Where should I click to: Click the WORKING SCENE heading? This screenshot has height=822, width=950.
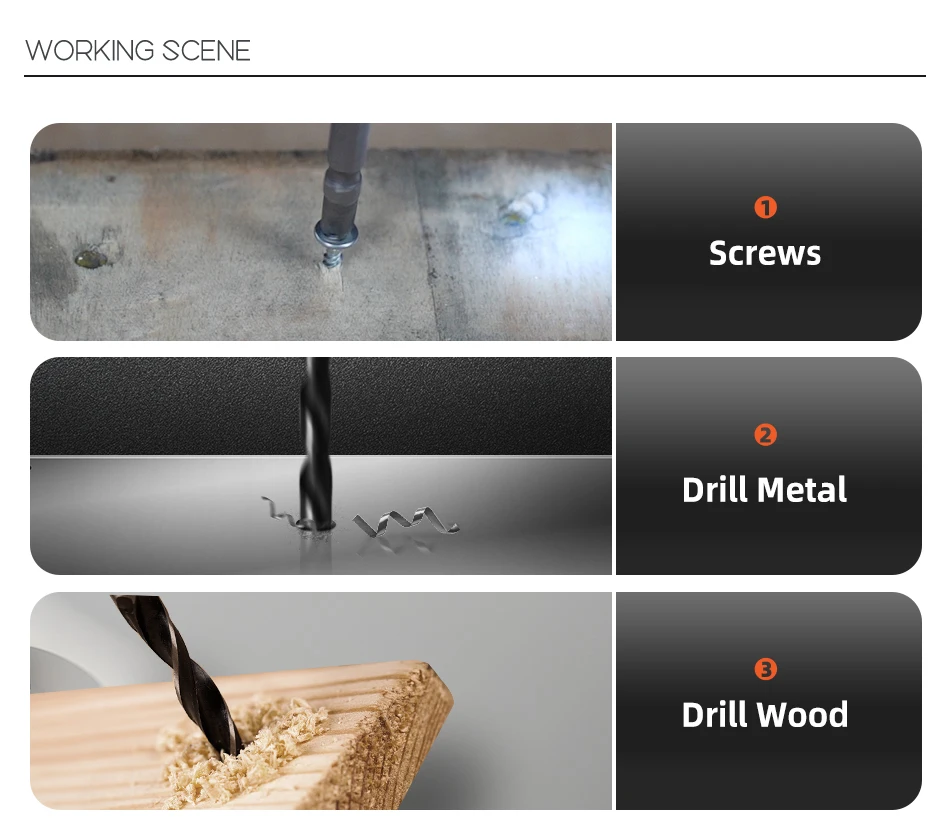tap(138, 50)
